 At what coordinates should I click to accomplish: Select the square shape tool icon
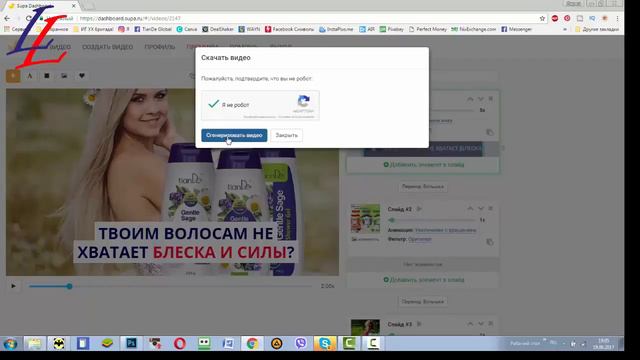pos(47,76)
